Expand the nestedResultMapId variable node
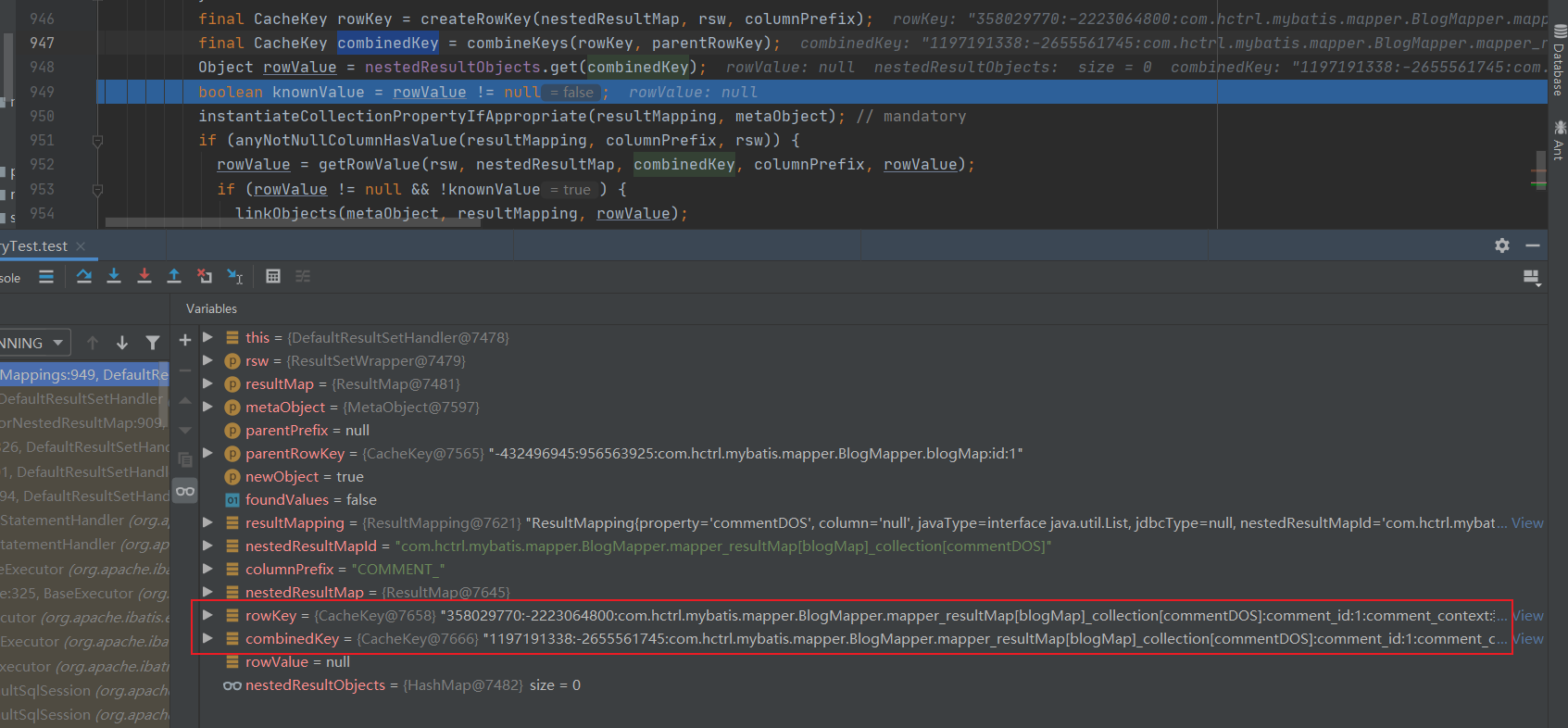The image size is (1568, 728). (207, 546)
